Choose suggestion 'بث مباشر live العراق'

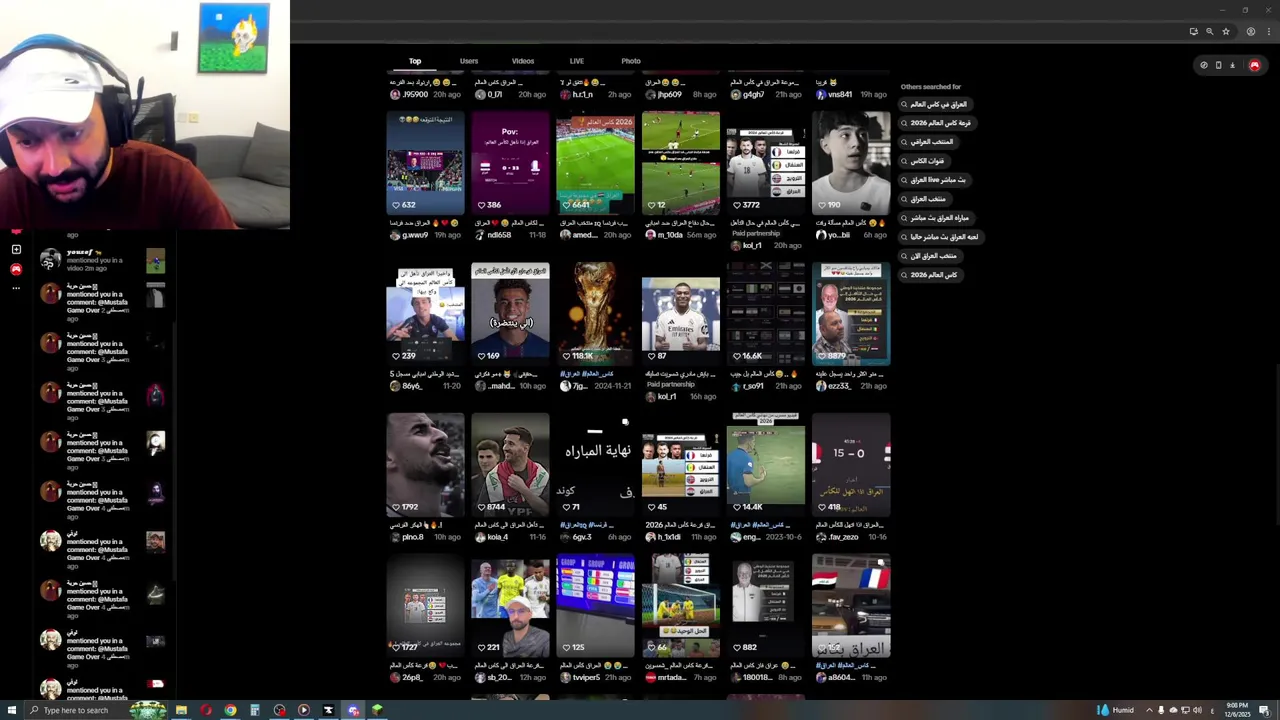click(933, 180)
